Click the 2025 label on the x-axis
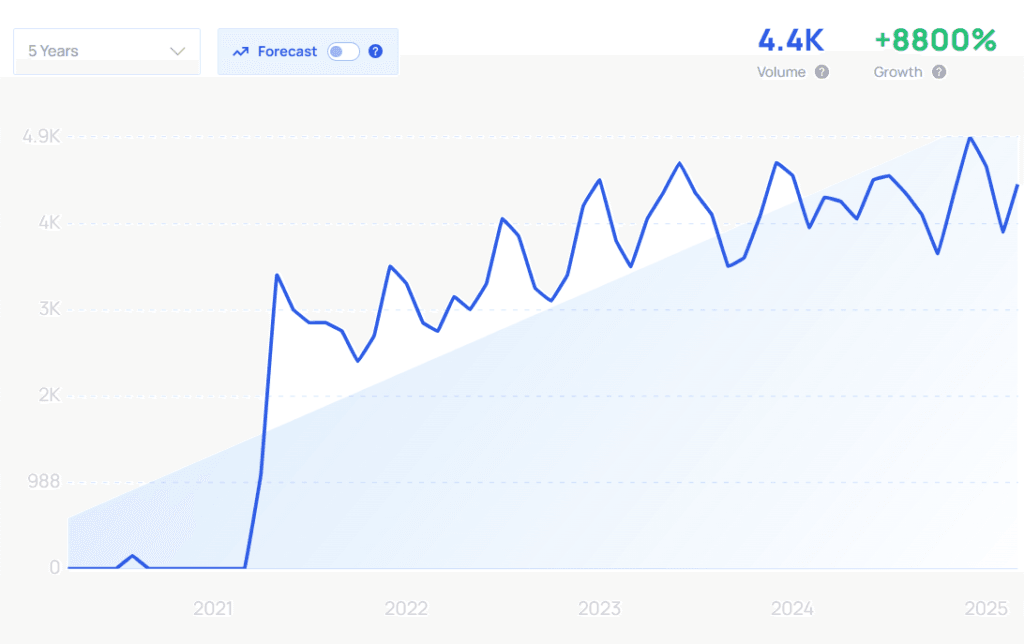 click(x=985, y=608)
